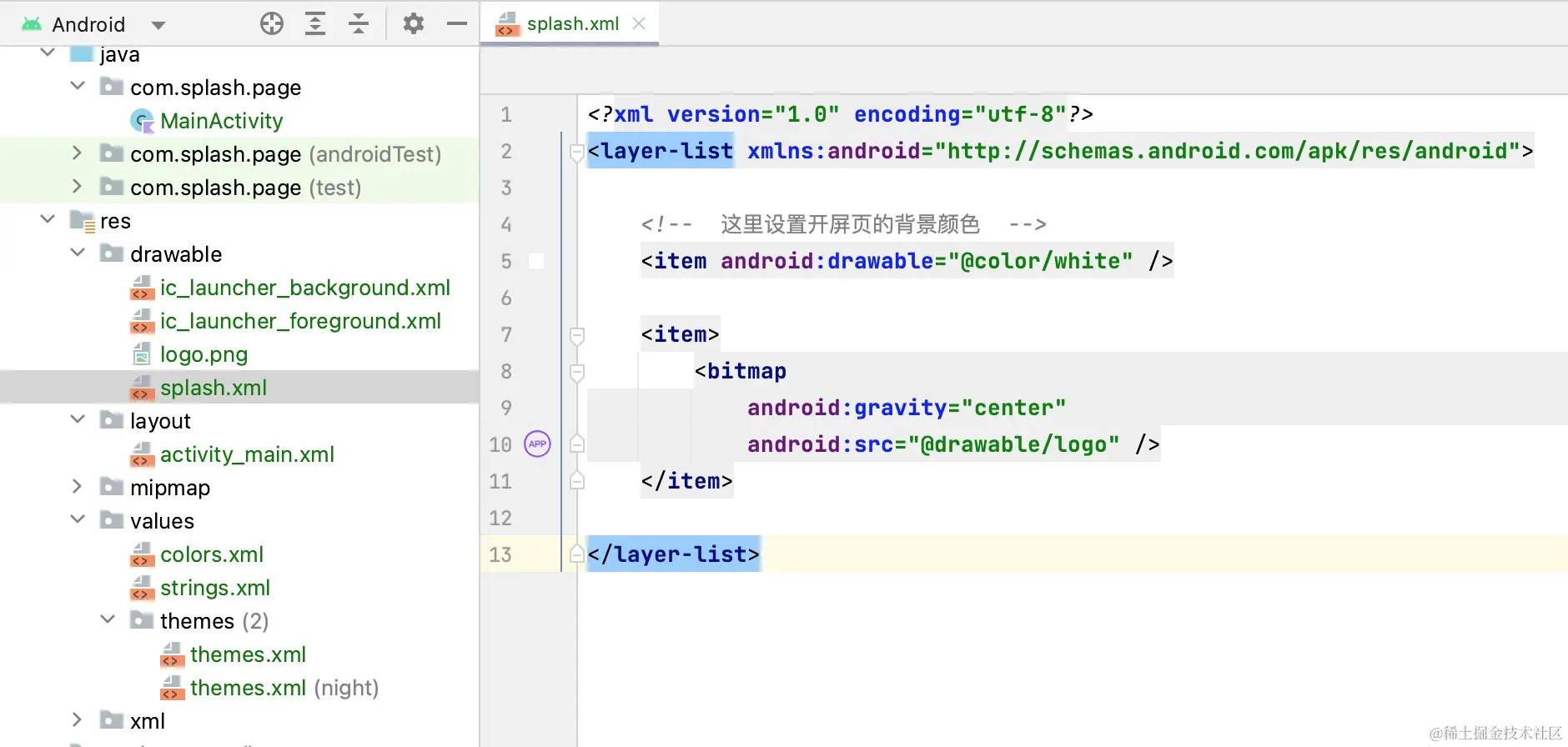Fold the layer-list tag at line 2
The height and width of the screenshot is (747, 1568).
(x=576, y=152)
